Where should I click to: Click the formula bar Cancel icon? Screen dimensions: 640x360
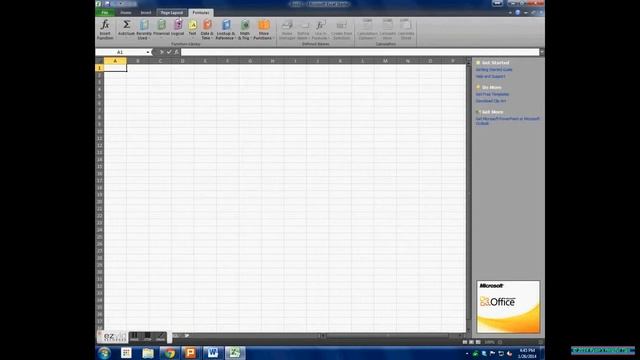(x=161, y=52)
